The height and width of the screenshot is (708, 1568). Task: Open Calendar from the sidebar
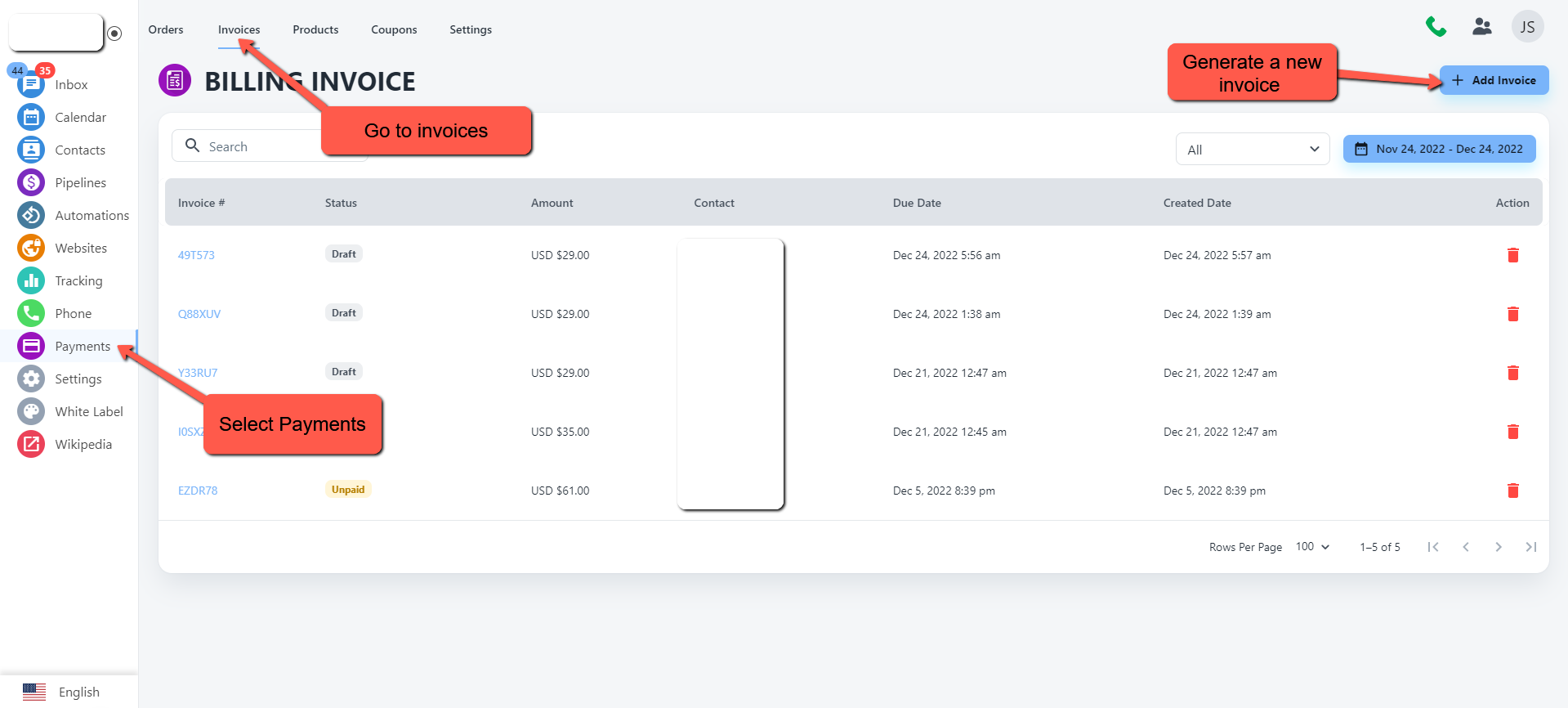coord(31,117)
